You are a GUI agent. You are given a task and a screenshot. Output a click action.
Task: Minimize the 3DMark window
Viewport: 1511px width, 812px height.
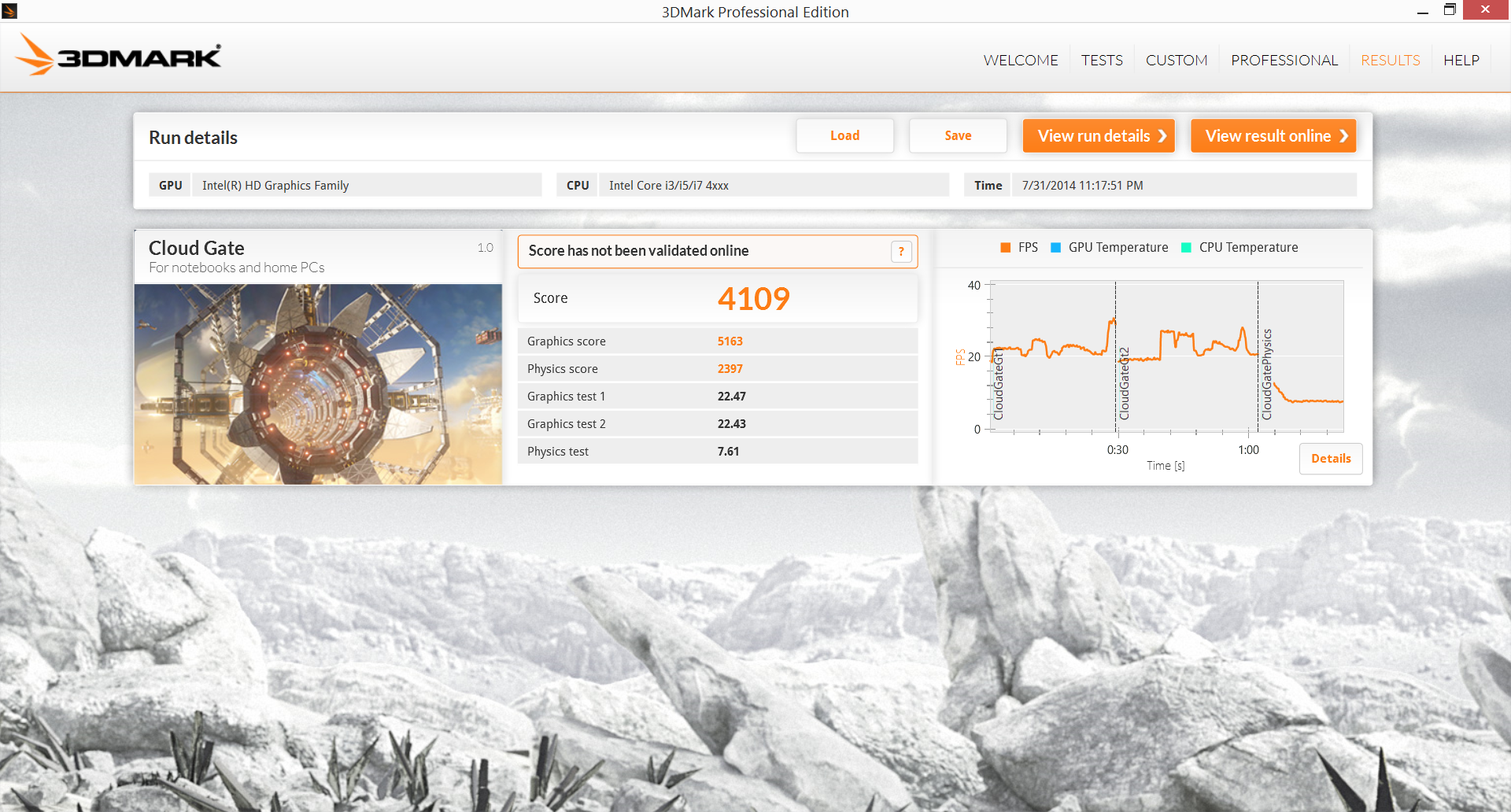tap(1423, 10)
